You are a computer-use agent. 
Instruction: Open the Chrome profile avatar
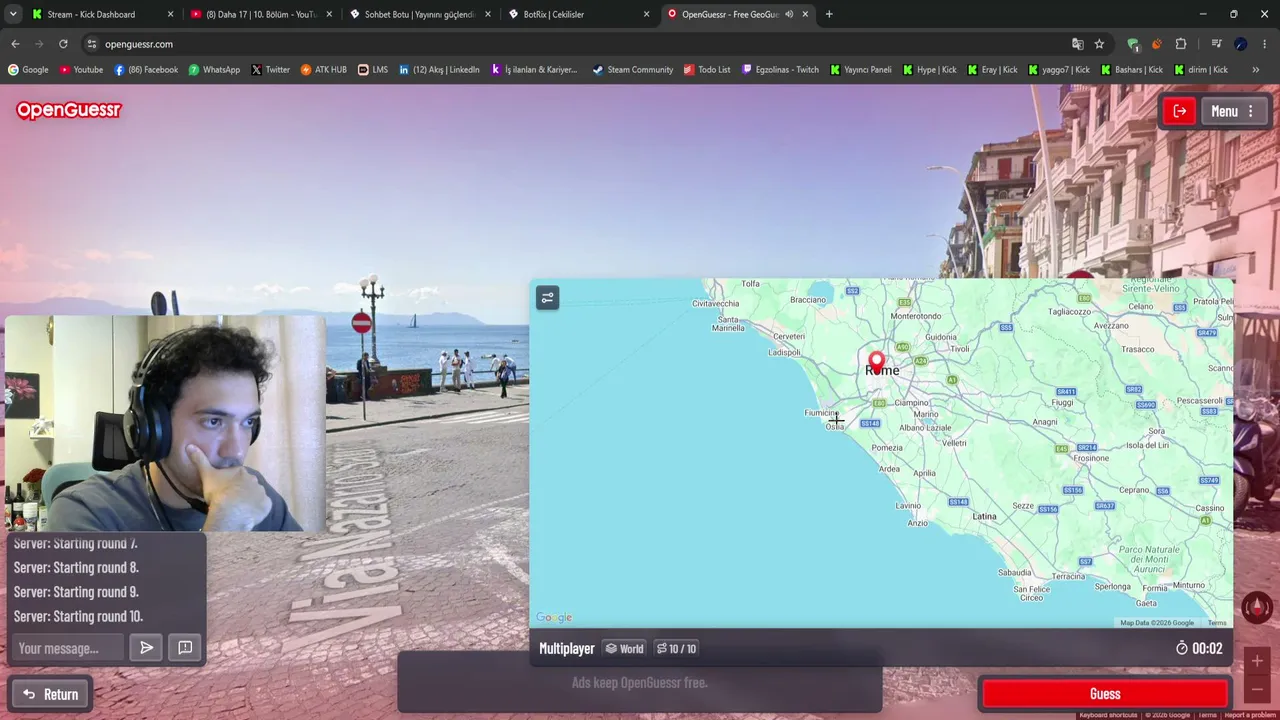1241,44
